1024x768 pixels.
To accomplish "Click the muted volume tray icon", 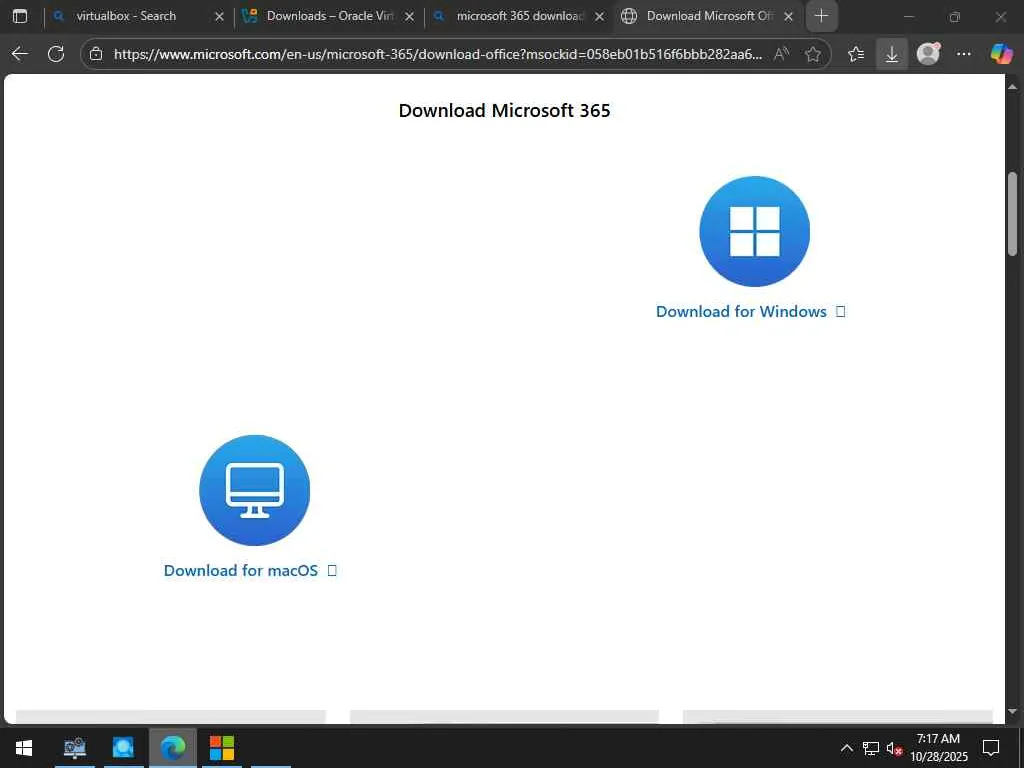I will (894, 748).
